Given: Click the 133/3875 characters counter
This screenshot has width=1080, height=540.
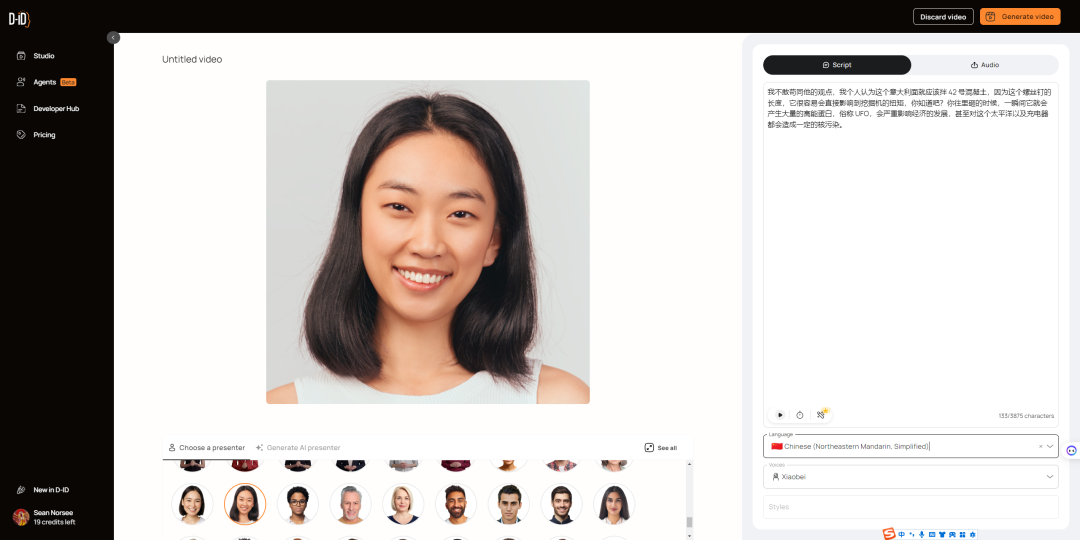Looking at the screenshot, I should tap(1026, 416).
